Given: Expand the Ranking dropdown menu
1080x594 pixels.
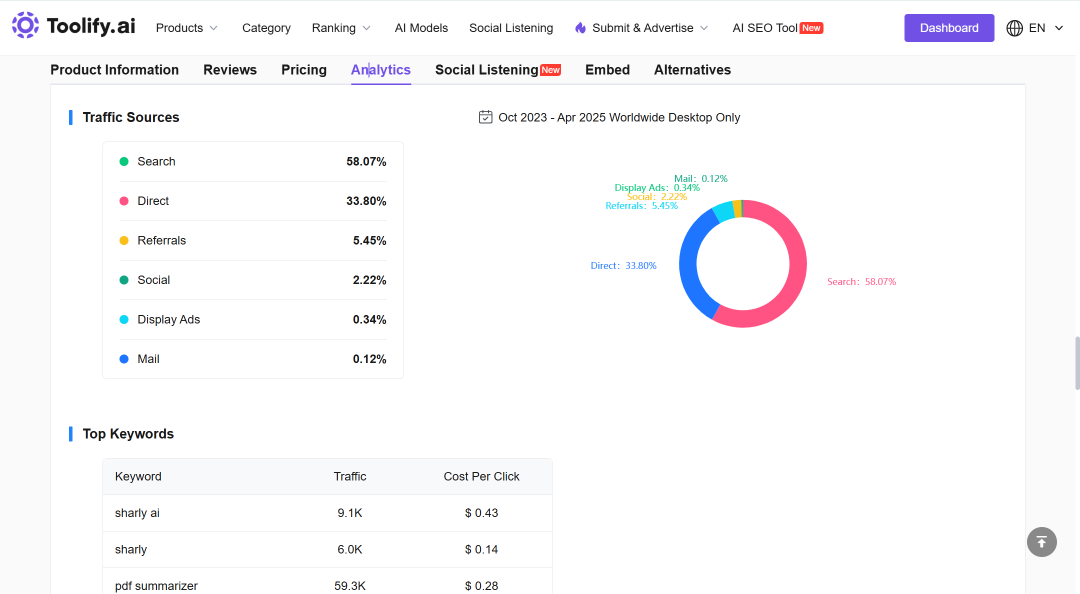Looking at the screenshot, I should click(x=341, y=28).
